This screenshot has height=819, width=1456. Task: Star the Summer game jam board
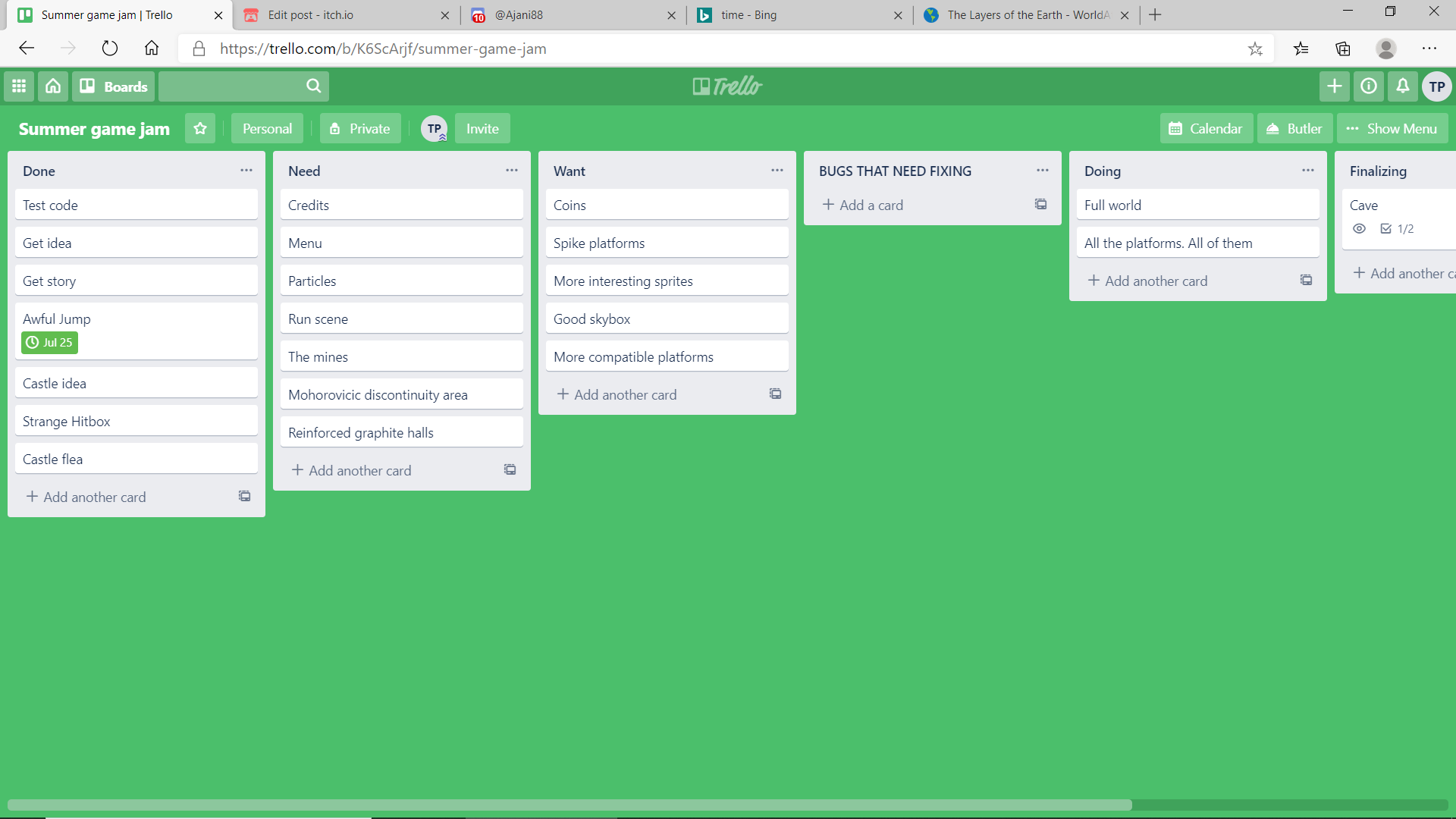pos(200,129)
